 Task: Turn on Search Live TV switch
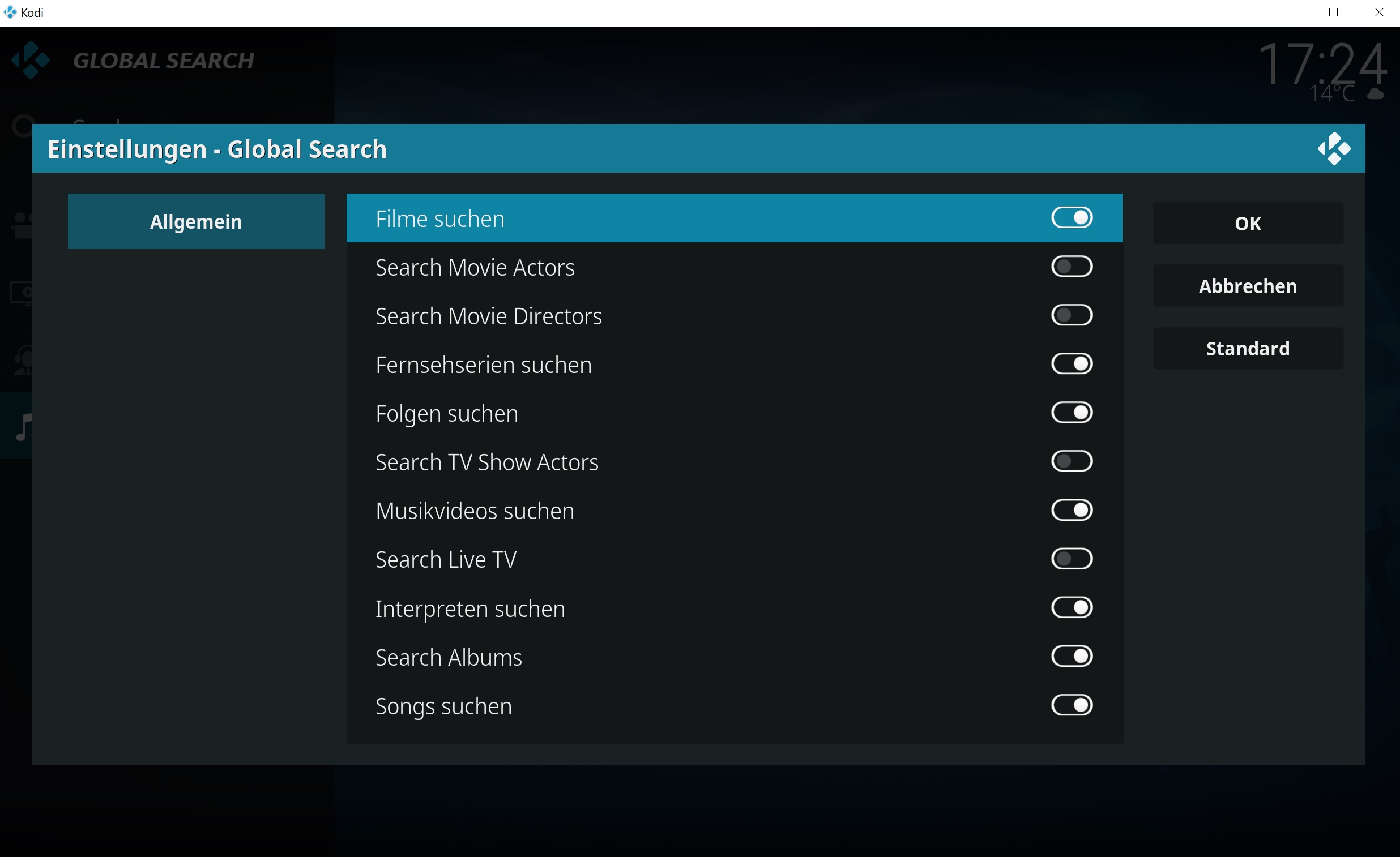click(x=1072, y=559)
